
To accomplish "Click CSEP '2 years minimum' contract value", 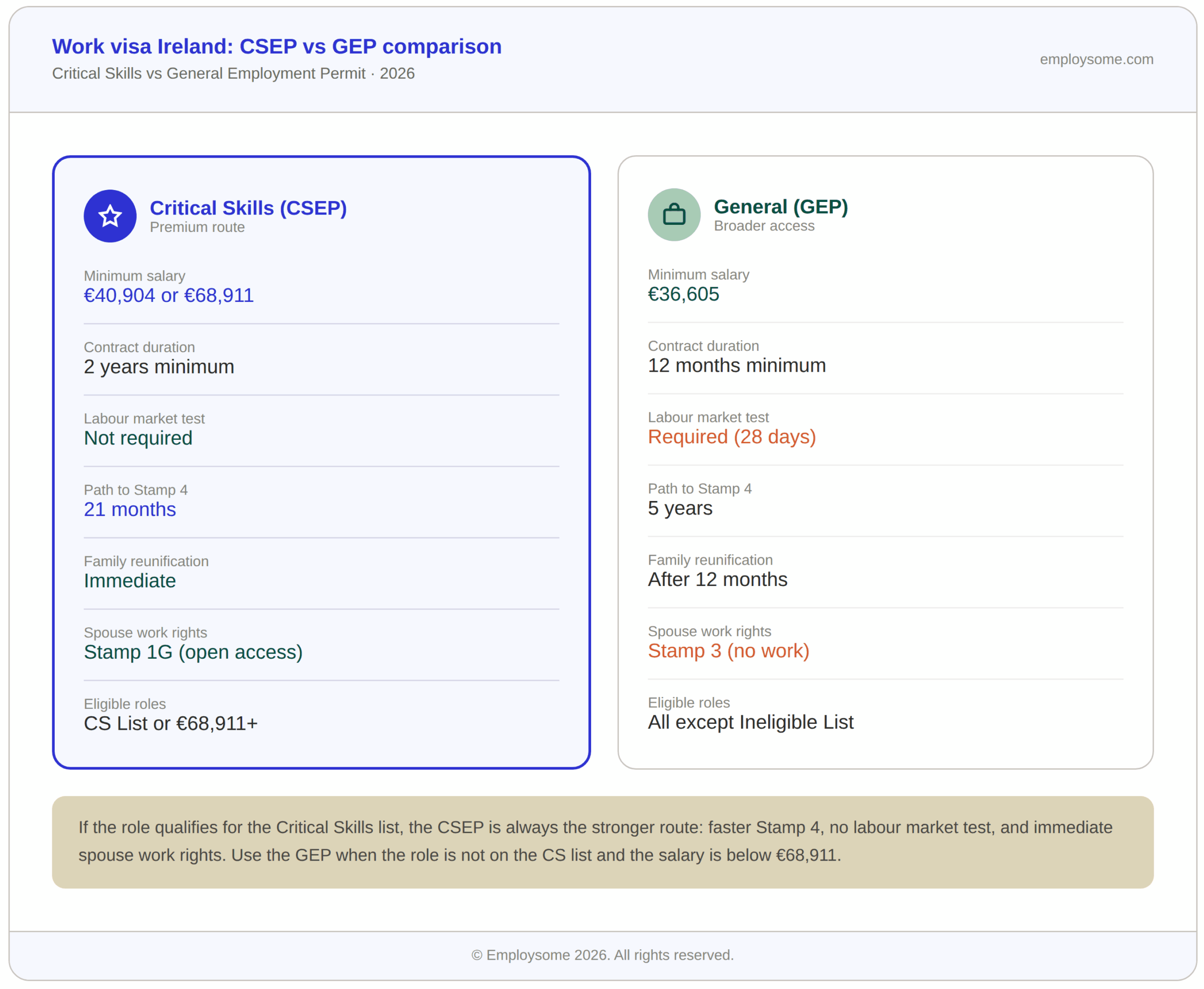I will point(159,366).
